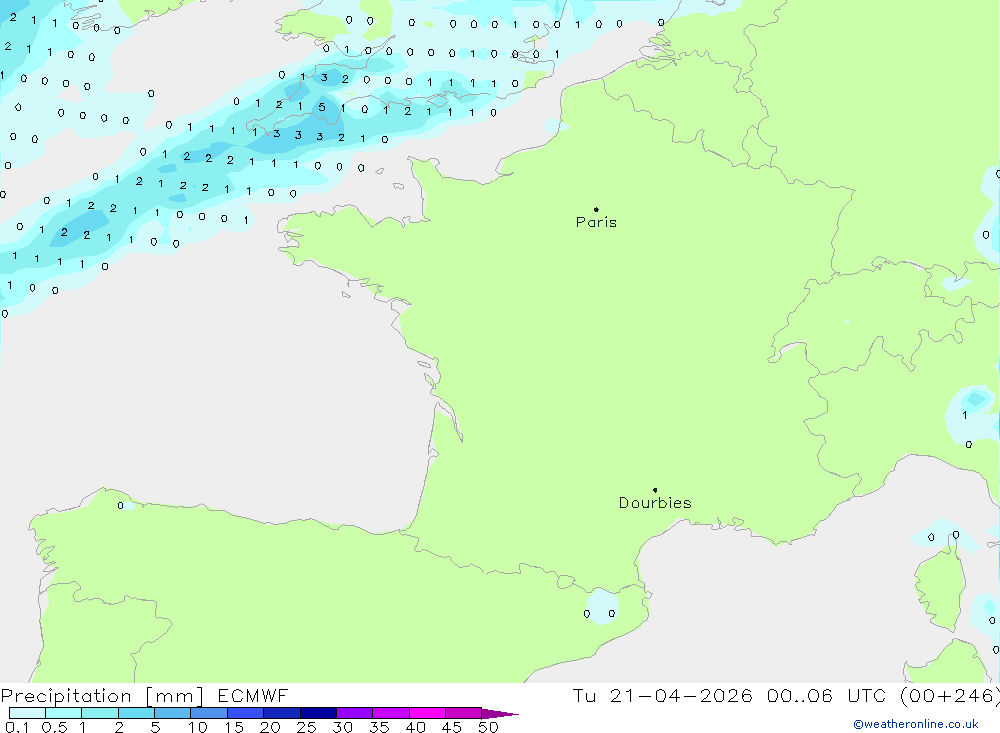Click the precipitation value 5 over England
1000x733 pixels.
click(322, 107)
